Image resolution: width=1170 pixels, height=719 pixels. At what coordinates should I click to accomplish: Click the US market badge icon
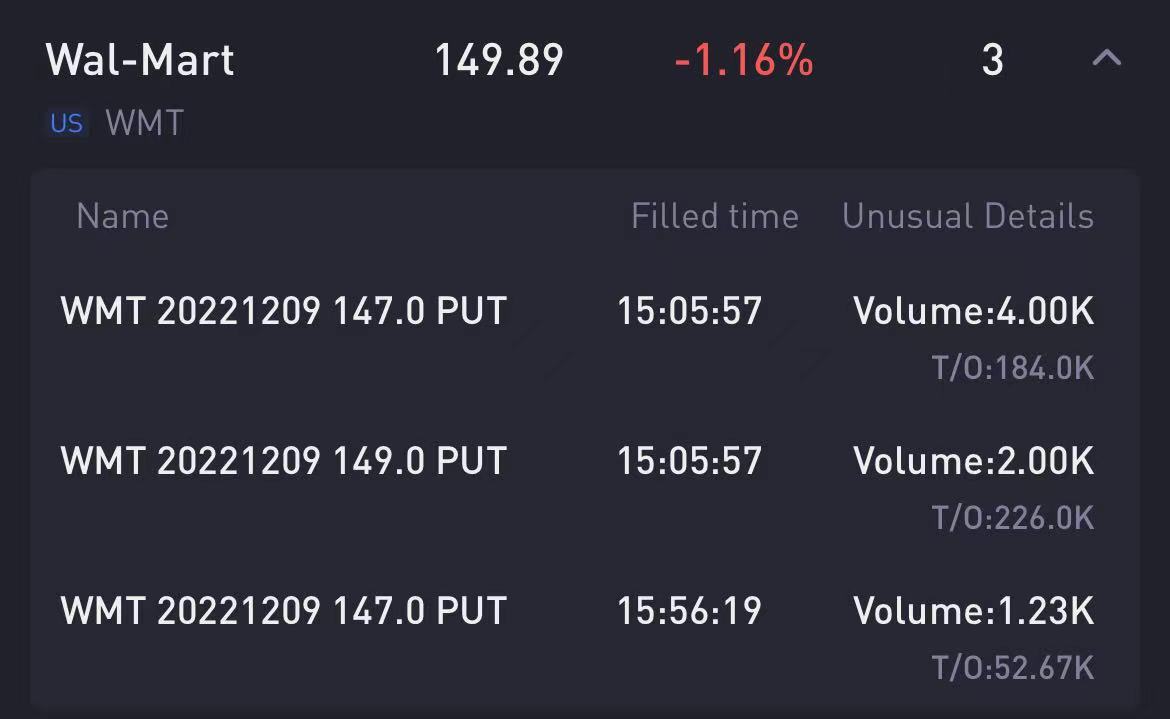pos(67,124)
